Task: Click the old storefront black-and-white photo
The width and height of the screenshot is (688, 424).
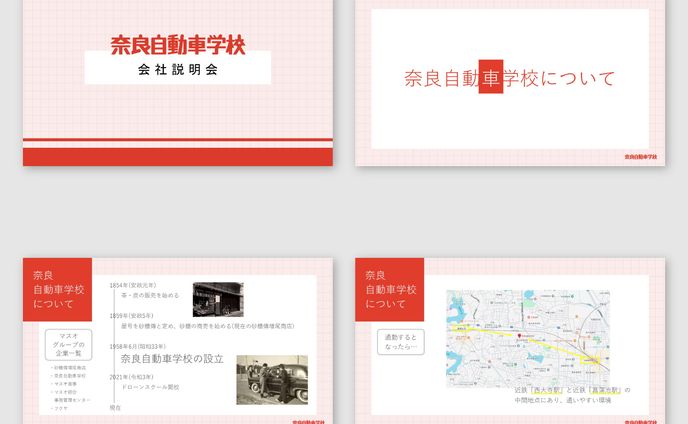Action: (217, 300)
